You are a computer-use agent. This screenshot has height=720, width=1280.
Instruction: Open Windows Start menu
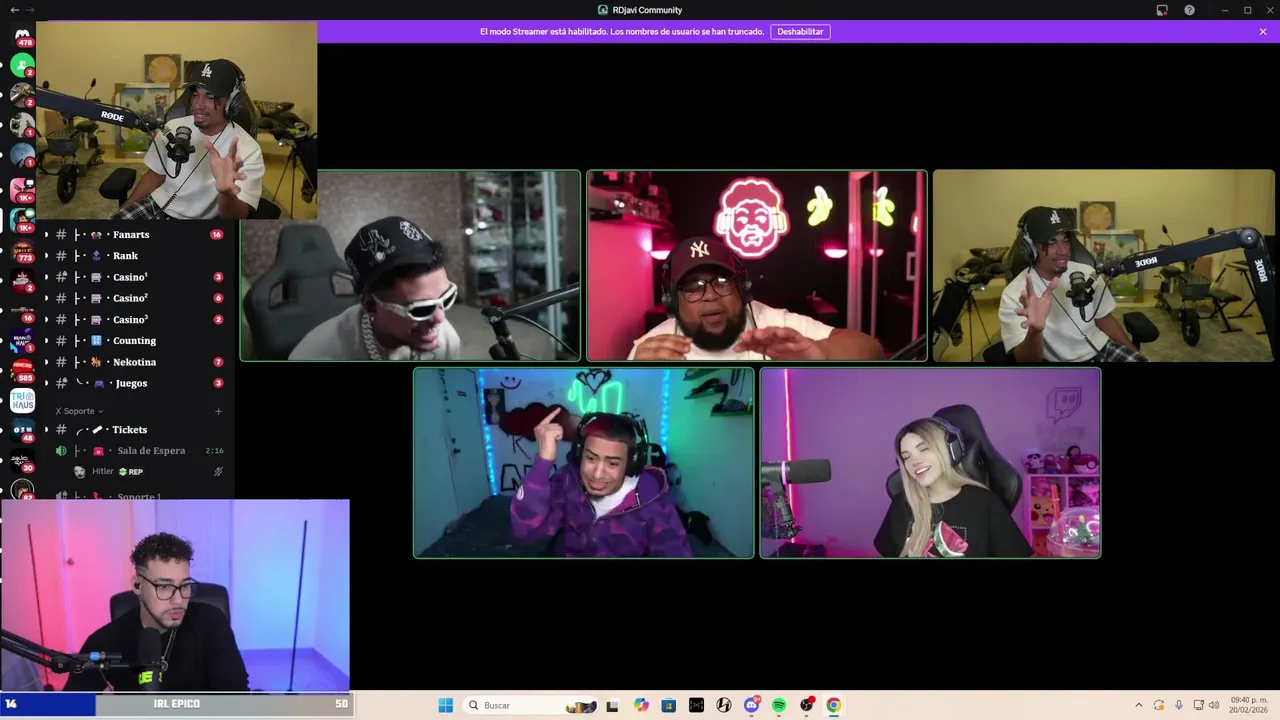click(445, 705)
